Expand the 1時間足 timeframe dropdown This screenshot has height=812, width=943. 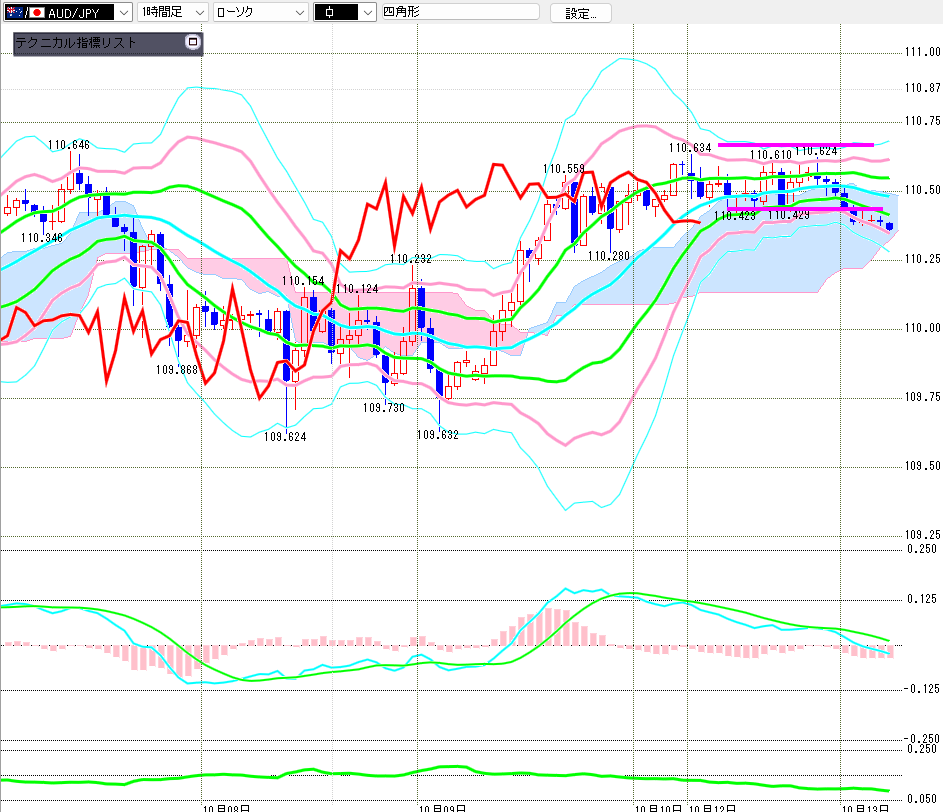(173, 12)
